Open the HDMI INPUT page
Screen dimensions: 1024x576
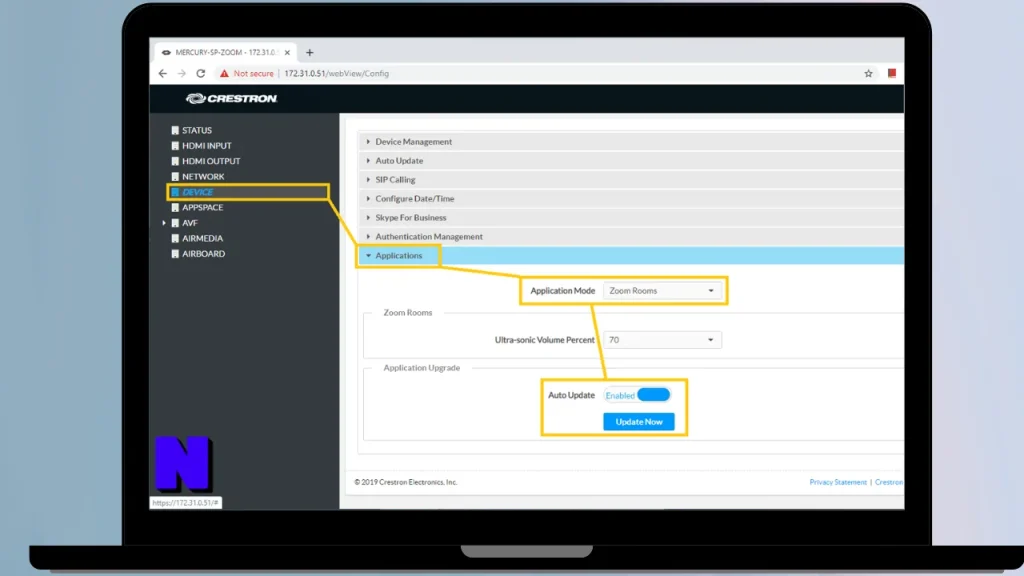[x=206, y=146]
